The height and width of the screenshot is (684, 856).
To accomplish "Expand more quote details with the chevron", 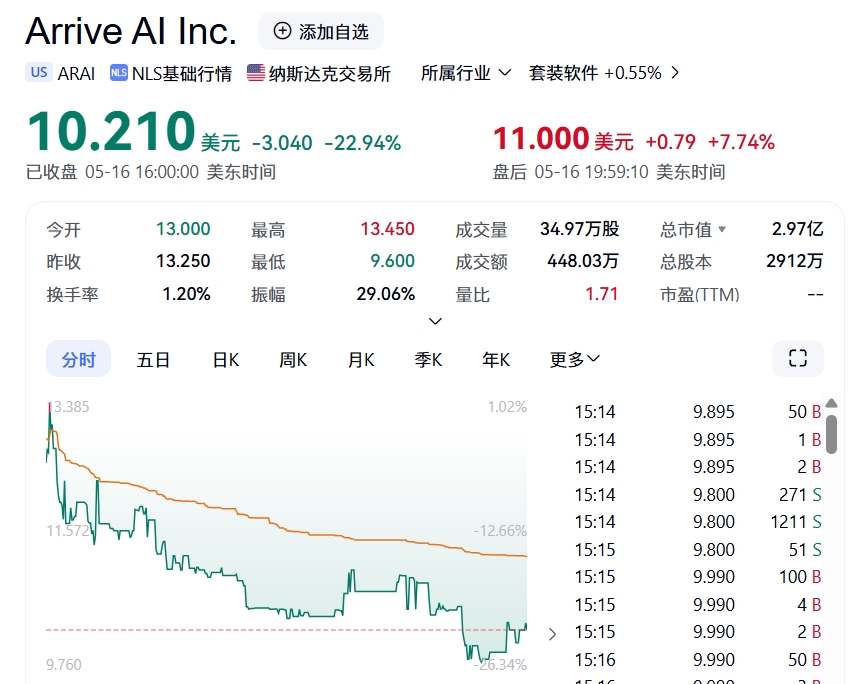I will (435, 321).
